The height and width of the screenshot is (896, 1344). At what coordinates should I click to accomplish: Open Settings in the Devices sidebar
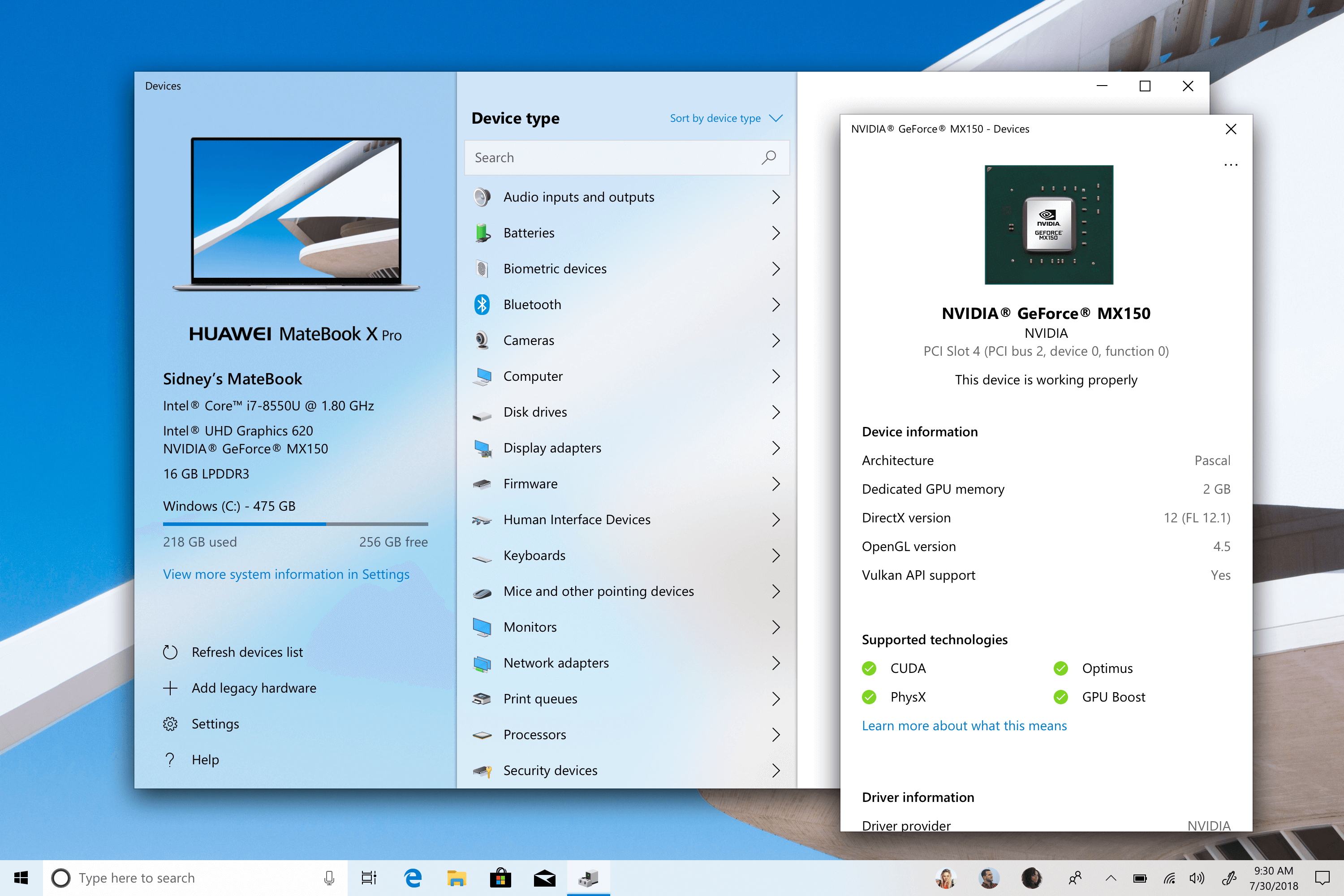tap(201, 724)
